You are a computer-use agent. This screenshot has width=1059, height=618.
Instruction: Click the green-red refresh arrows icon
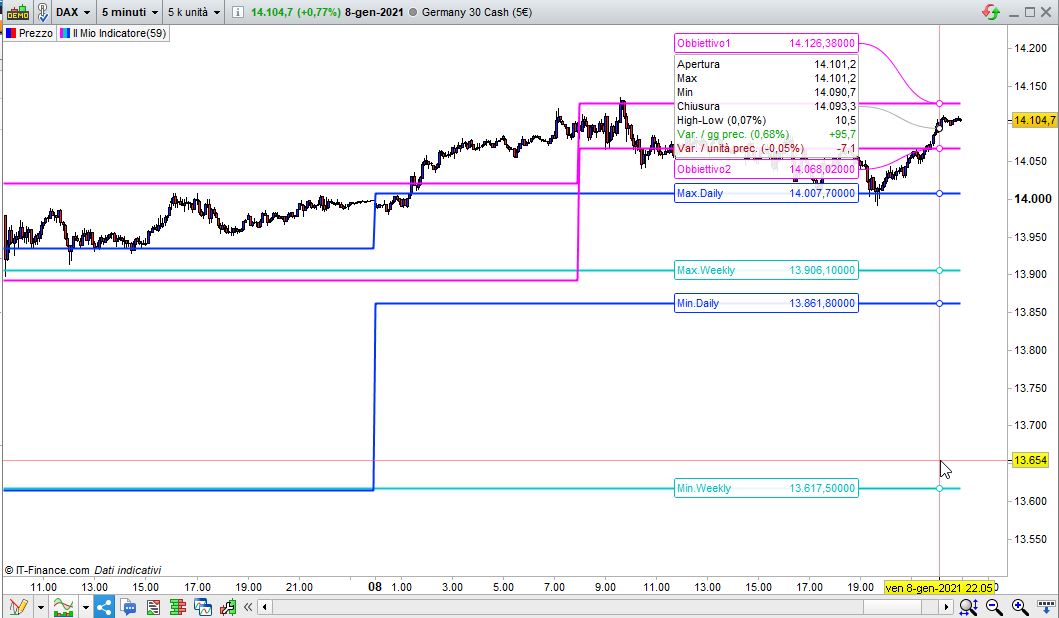(x=991, y=12)
